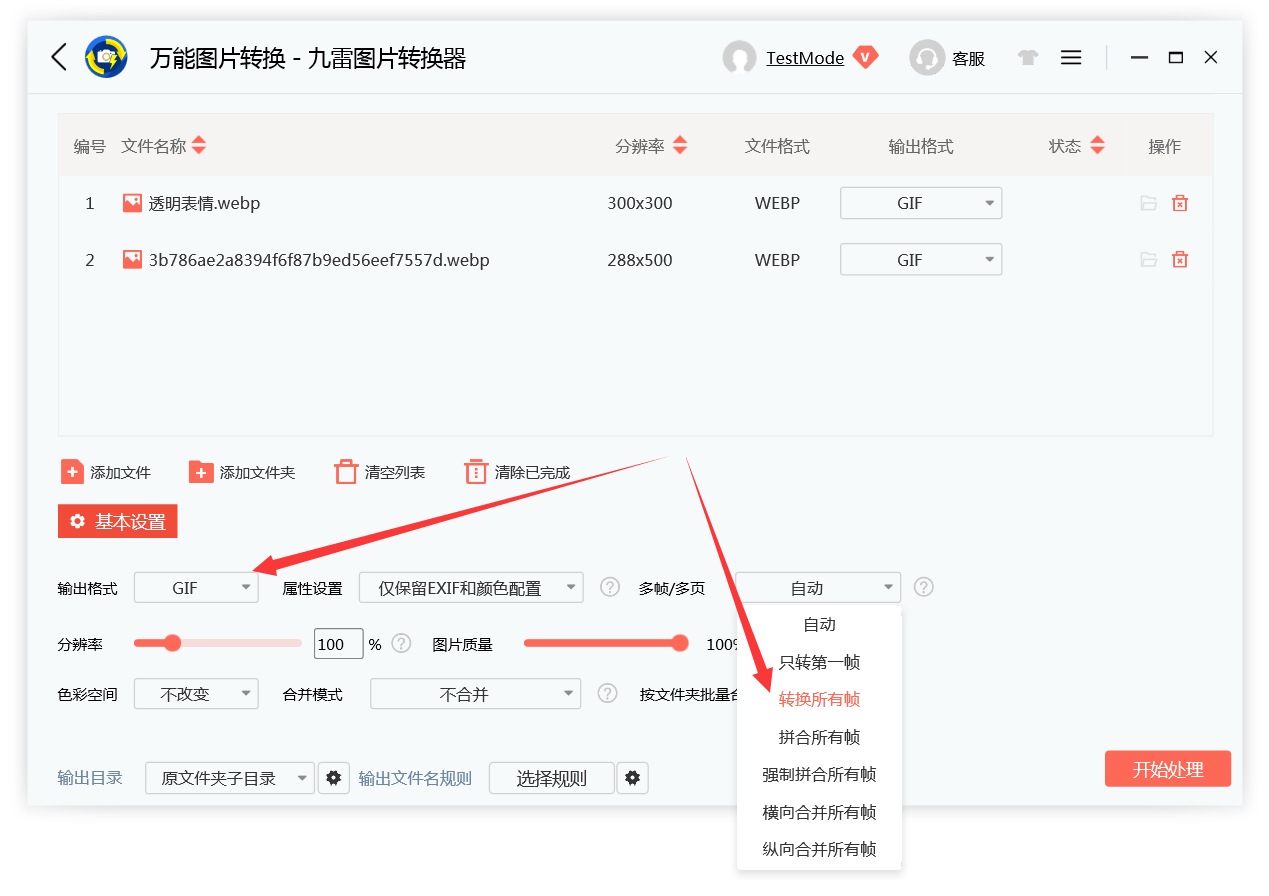Image resolution: width=1269 pixels, height=896 pixels.
Task: Show help for 属性设置 option
Action: (610, 587)
